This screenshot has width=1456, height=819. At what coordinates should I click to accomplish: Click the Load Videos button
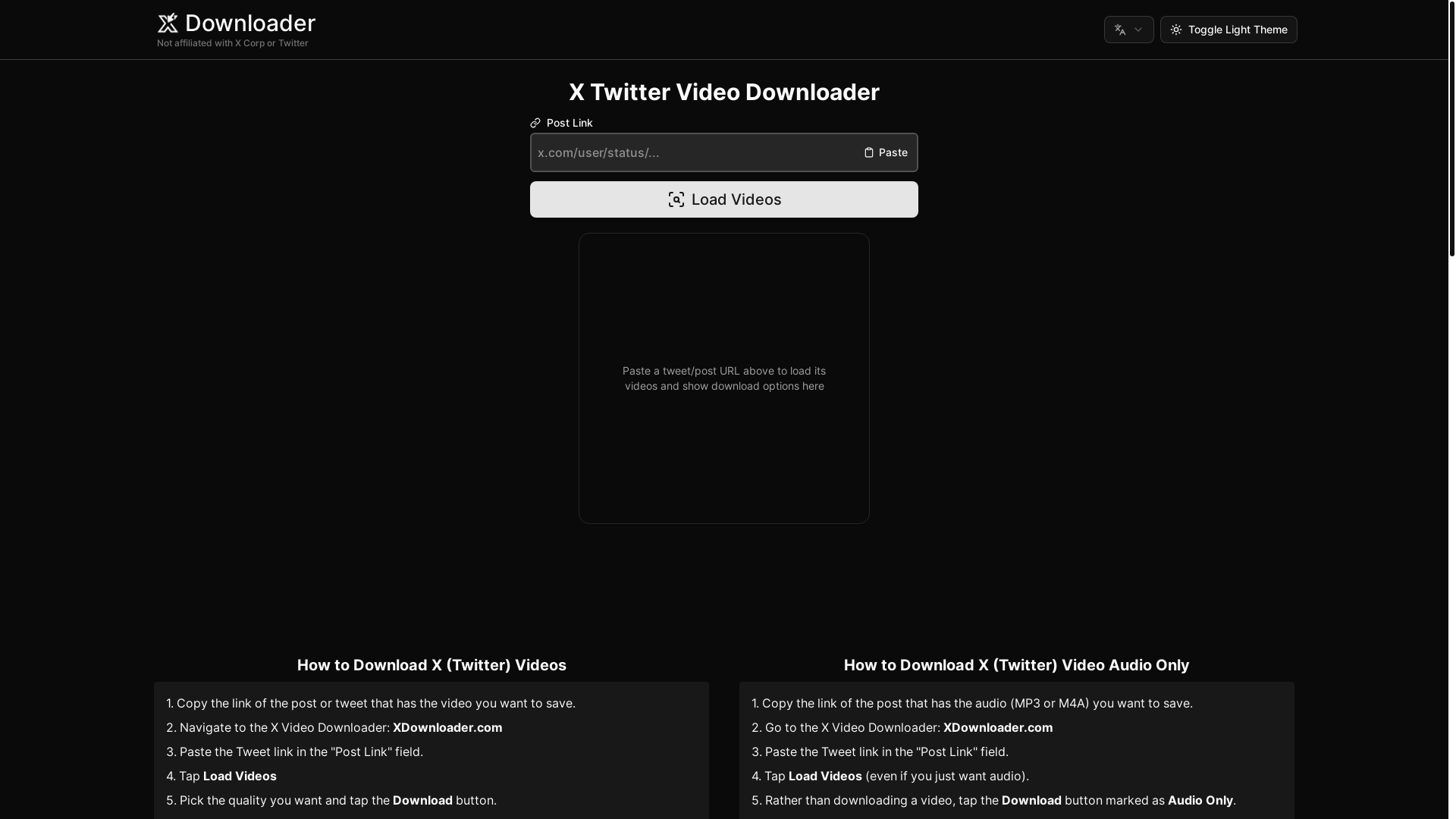coord(724,199)
